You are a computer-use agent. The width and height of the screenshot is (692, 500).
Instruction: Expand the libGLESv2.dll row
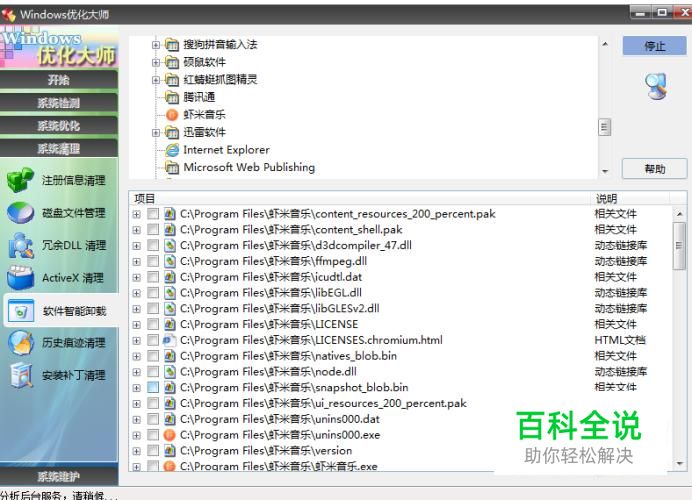click(x=136, y=309)
